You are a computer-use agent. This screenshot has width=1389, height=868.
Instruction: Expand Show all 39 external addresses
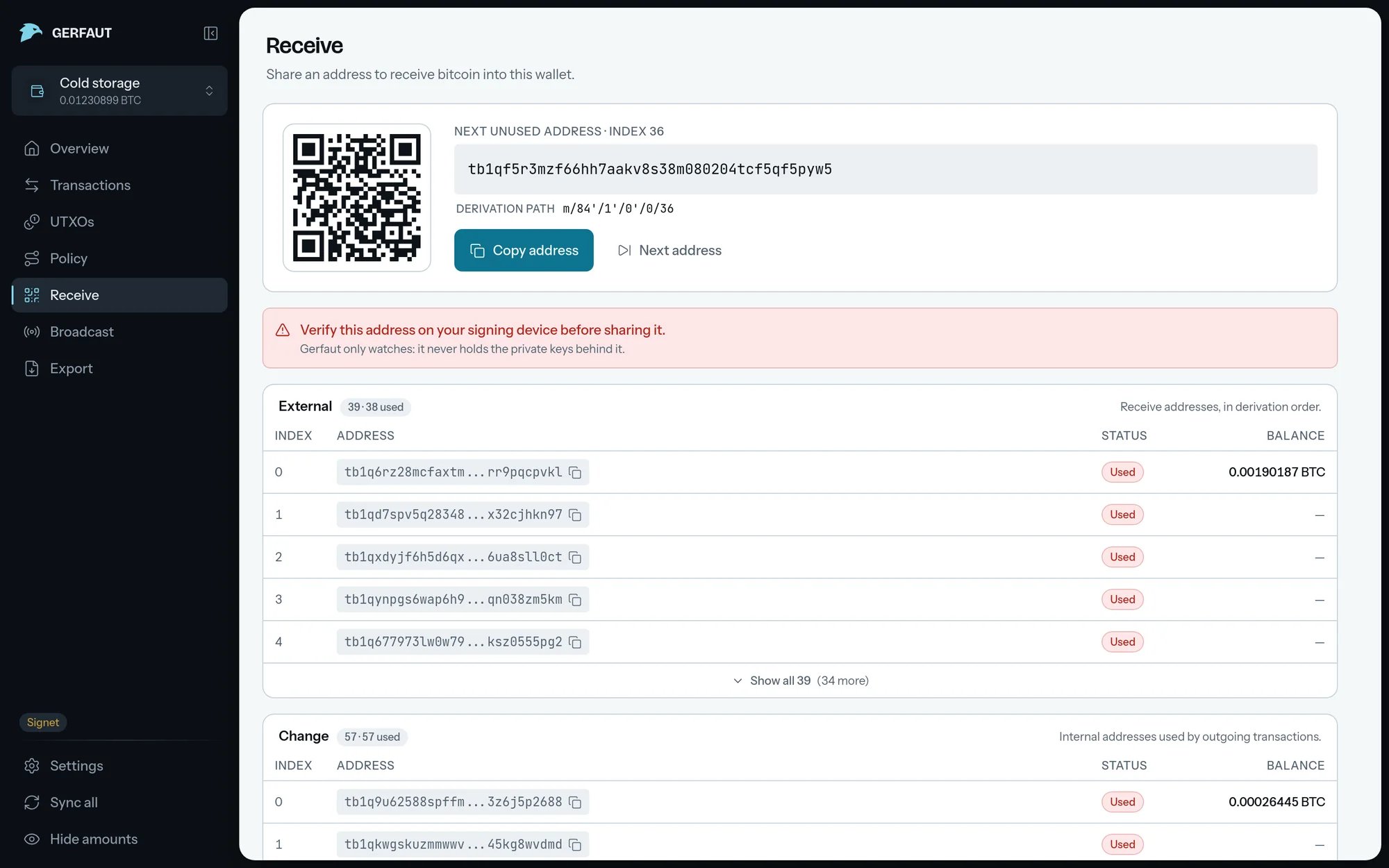[800, 681]
